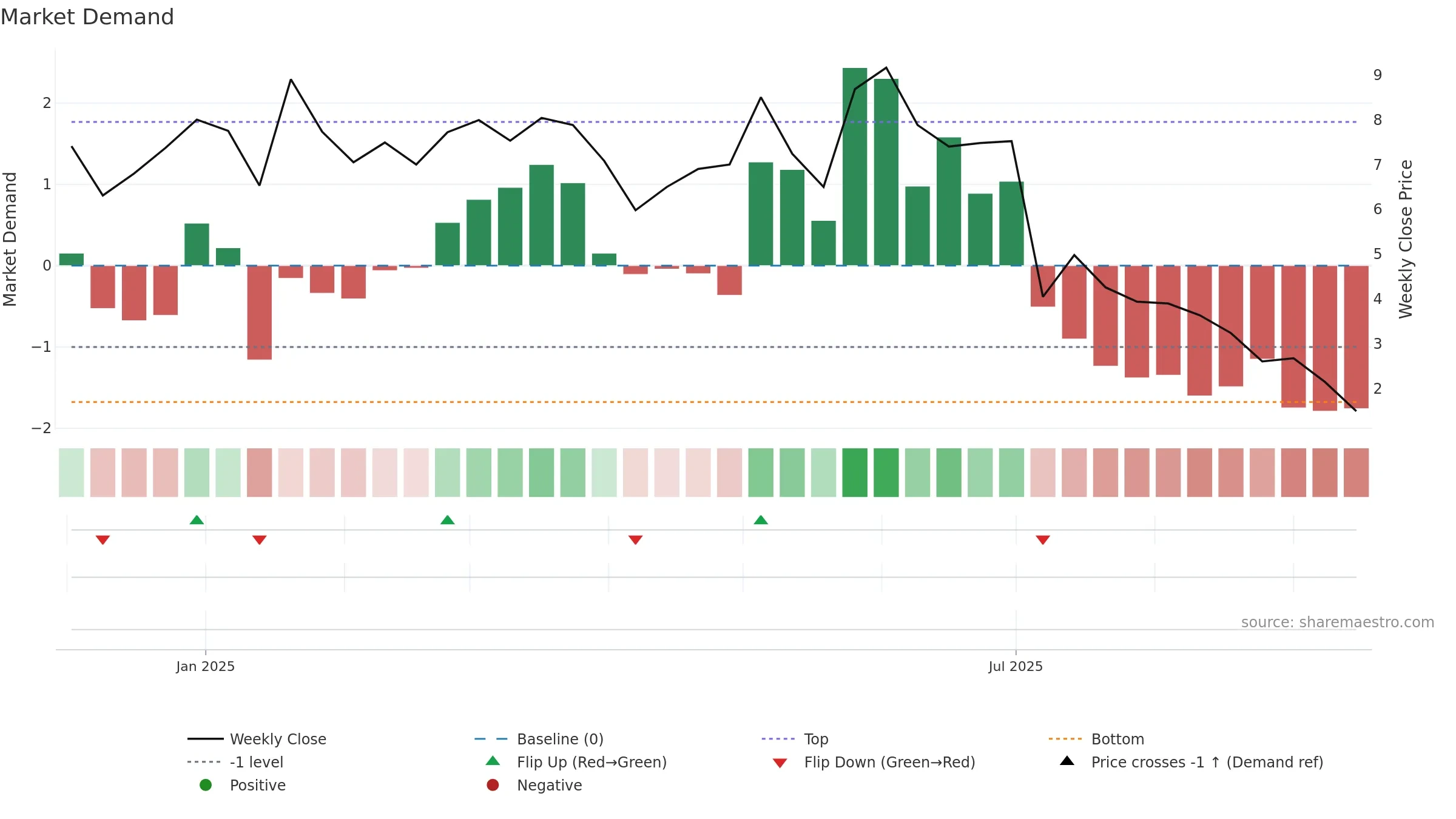Image resolution: width=1456 pixels, height=819 pixels.
Task: Click the left axis tick label −2
Action: 41,428
